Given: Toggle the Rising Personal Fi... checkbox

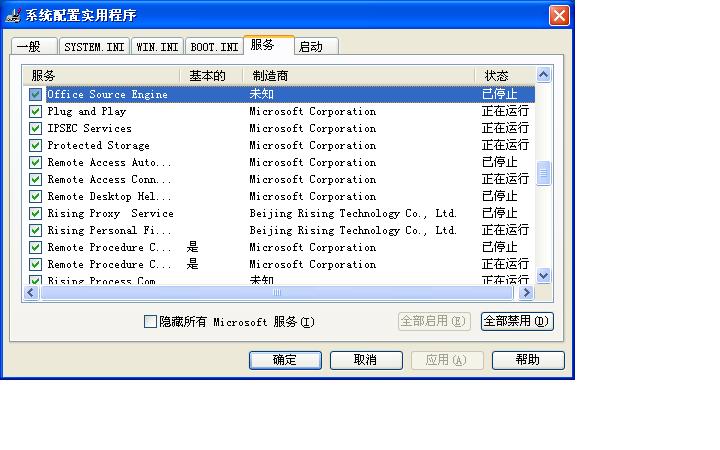Looking at the screenshot, I should (x=35, y=231).
